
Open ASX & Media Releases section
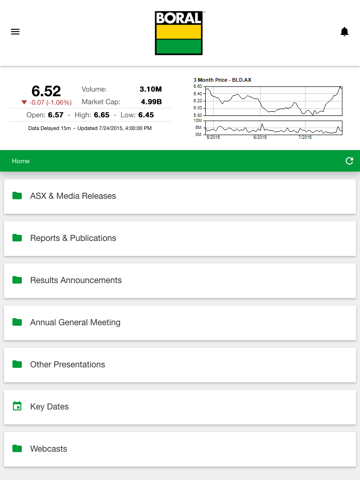[180, 196]
